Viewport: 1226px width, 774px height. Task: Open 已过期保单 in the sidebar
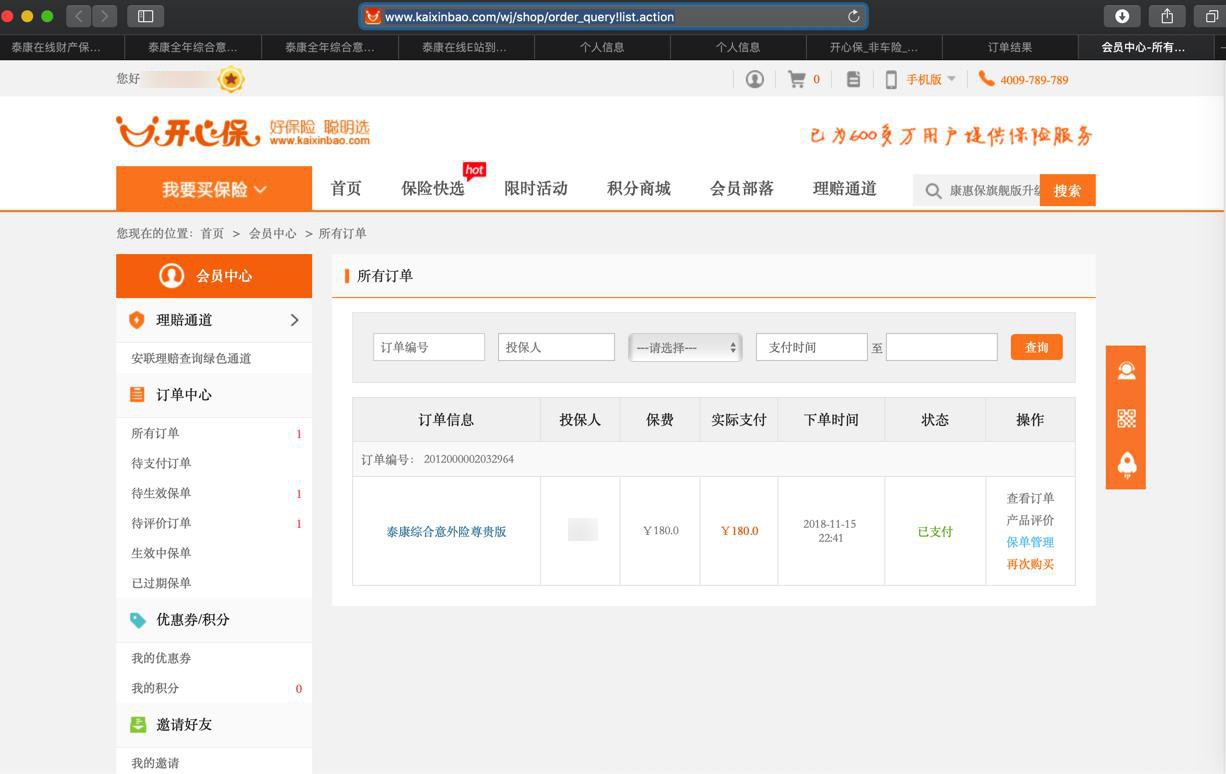tap(161, 583)
